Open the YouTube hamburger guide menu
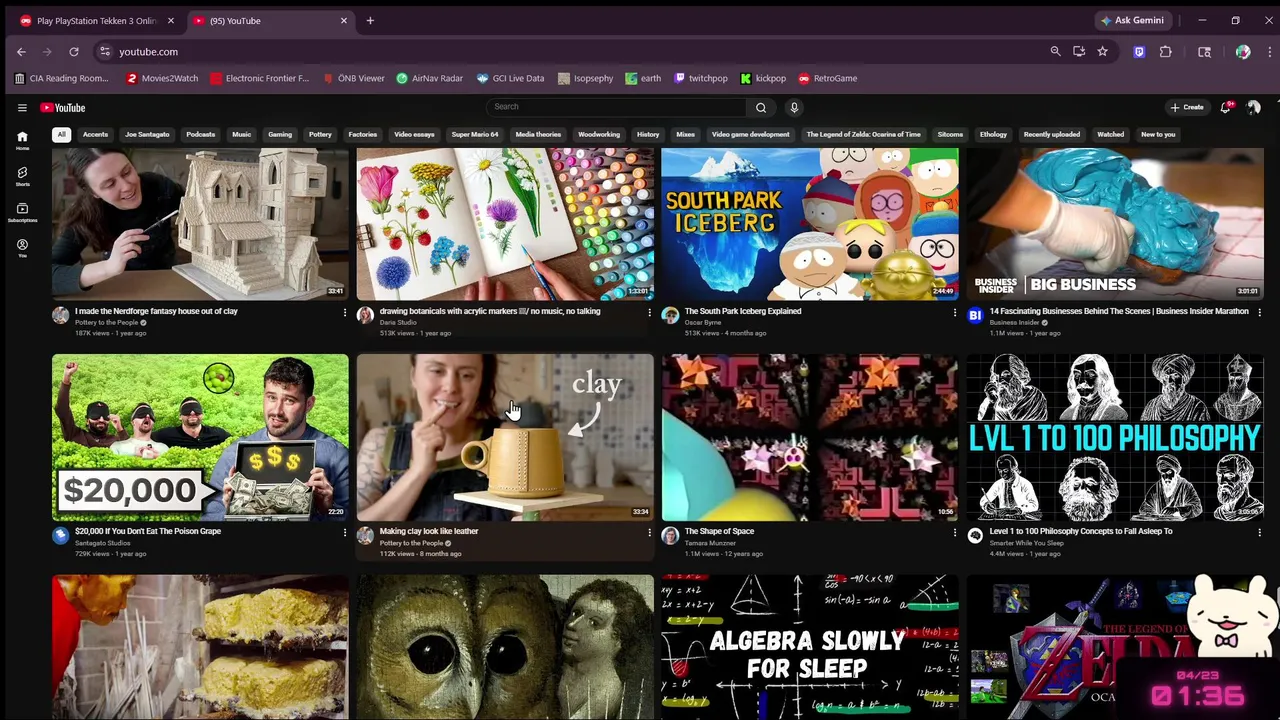 [22, 108]
